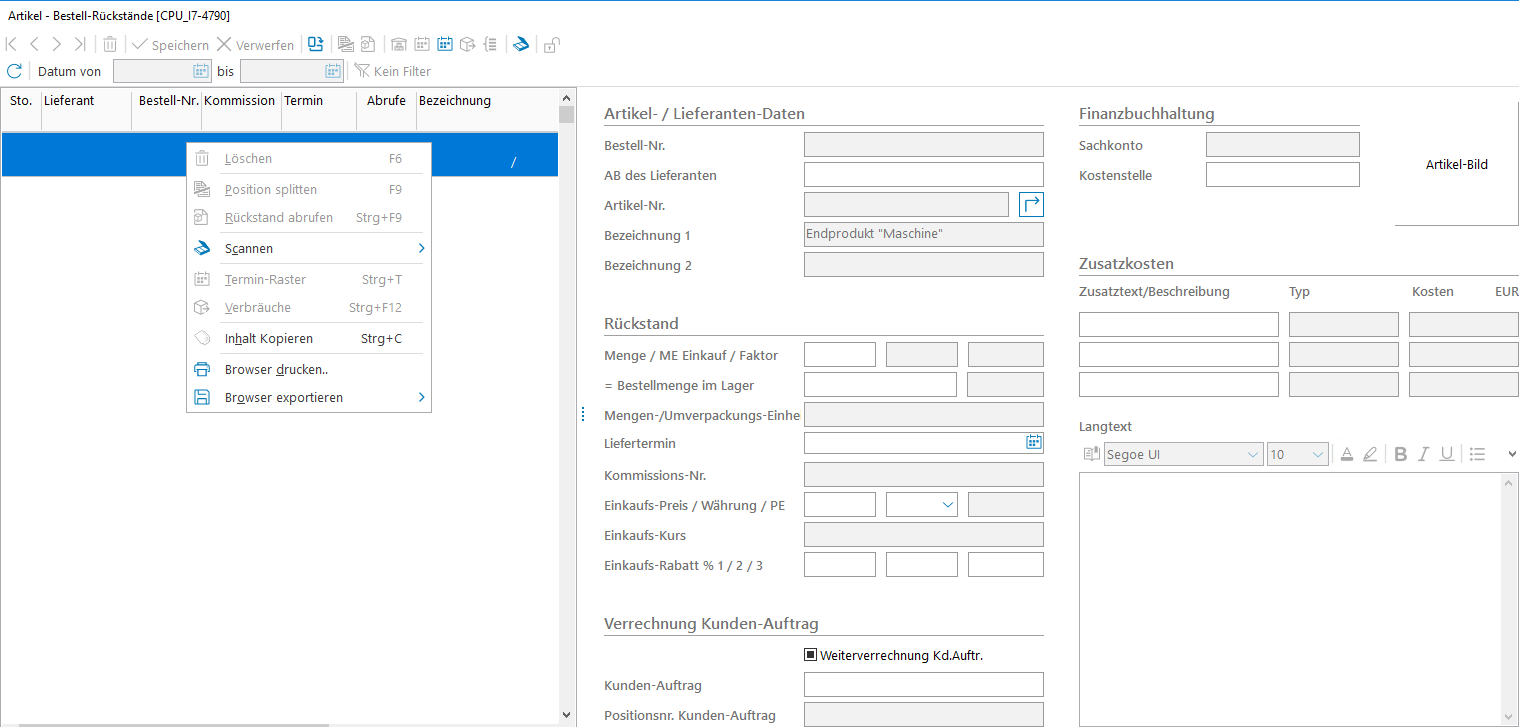Click into the AB des Lieferanten field
1519x727 pixels.
923,175
